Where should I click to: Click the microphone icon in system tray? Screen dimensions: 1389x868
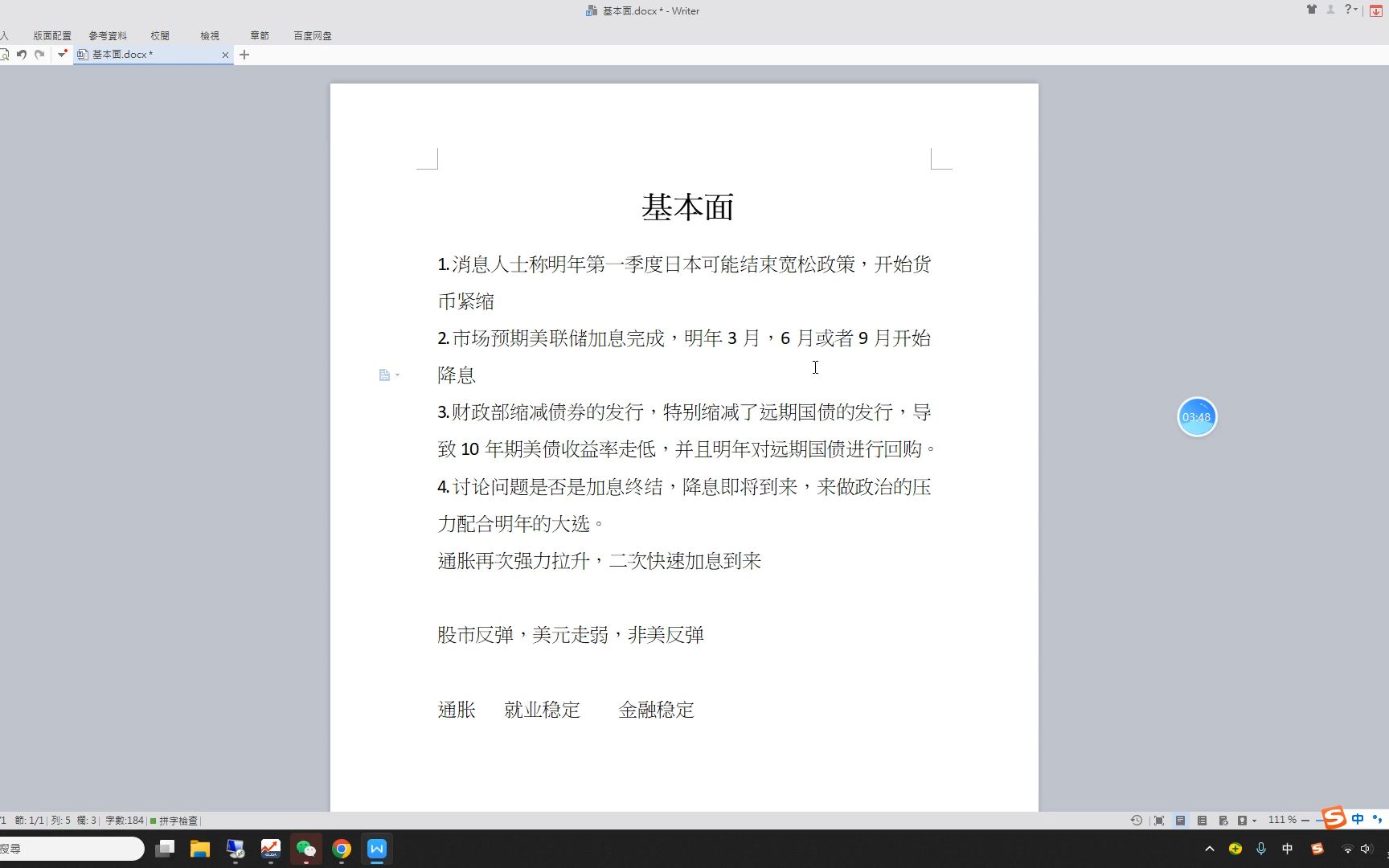click(1261, 849)
